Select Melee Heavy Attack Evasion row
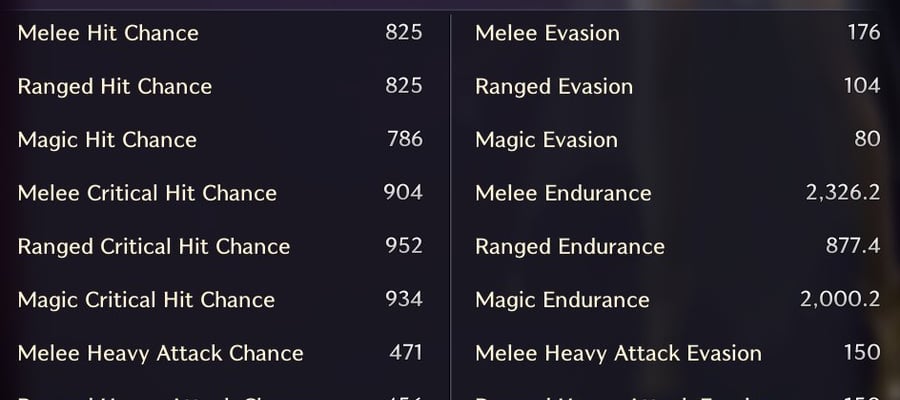Image resolution: width=900 pixels, height=400 pixels. coord(678,353)
